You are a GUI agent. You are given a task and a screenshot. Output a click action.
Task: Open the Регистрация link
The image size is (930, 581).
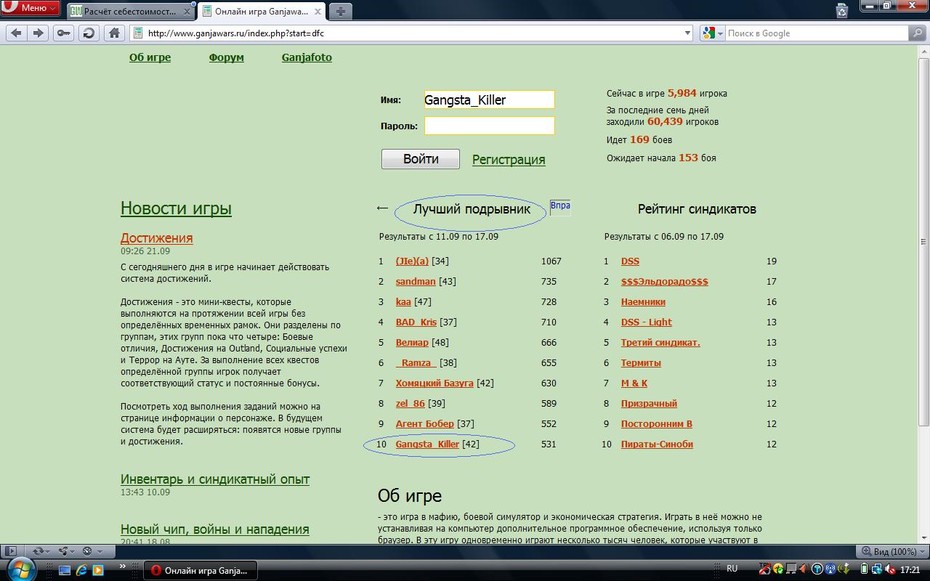pos(508,159)
